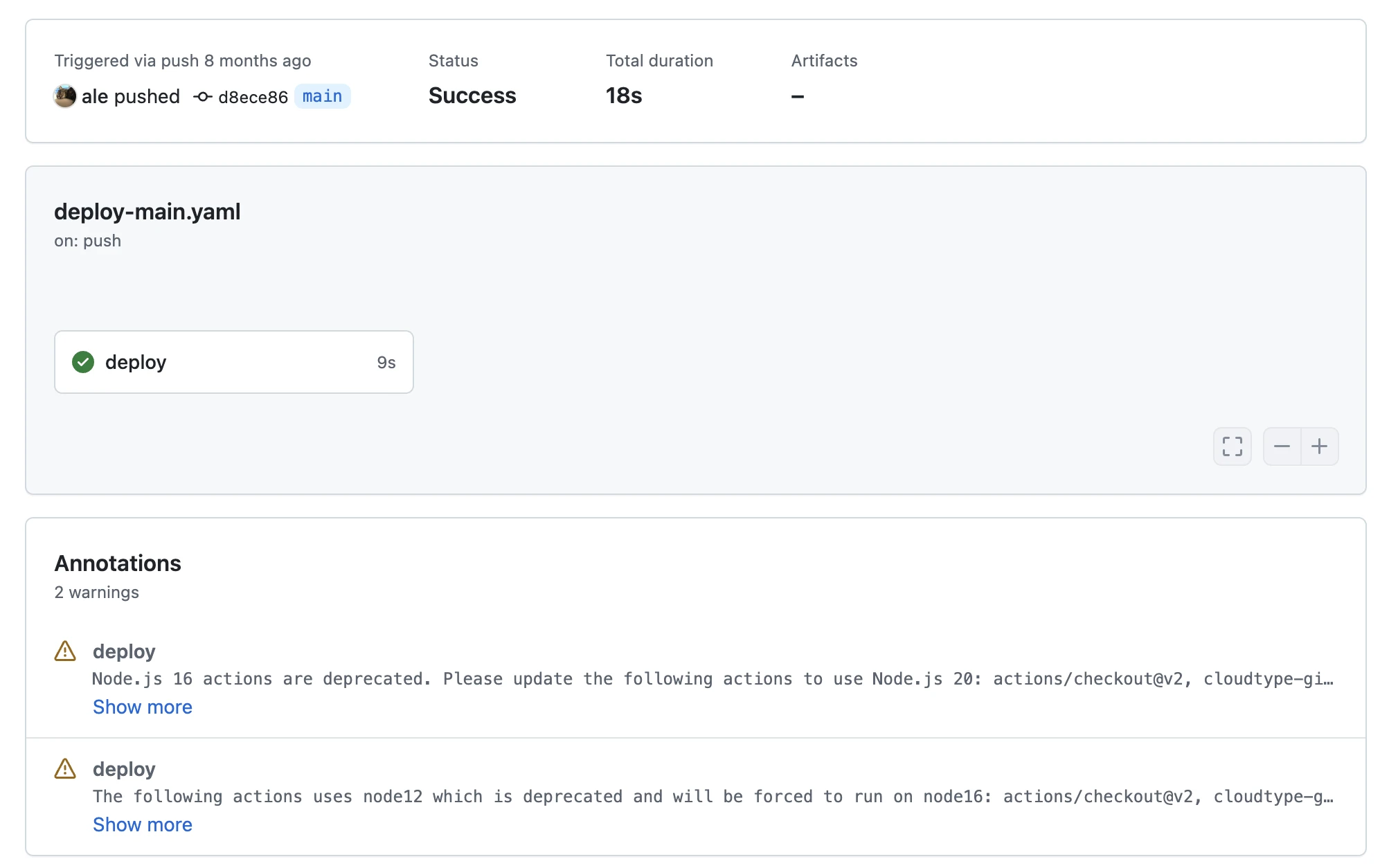Show more details for the checkout@v2 annotation
Screen dimensions: 1389x868
pos(142,707)
